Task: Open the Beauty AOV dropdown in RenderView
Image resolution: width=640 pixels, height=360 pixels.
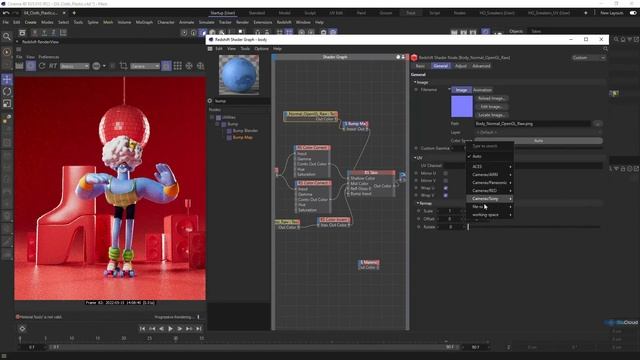Action: tap(74, 66)
